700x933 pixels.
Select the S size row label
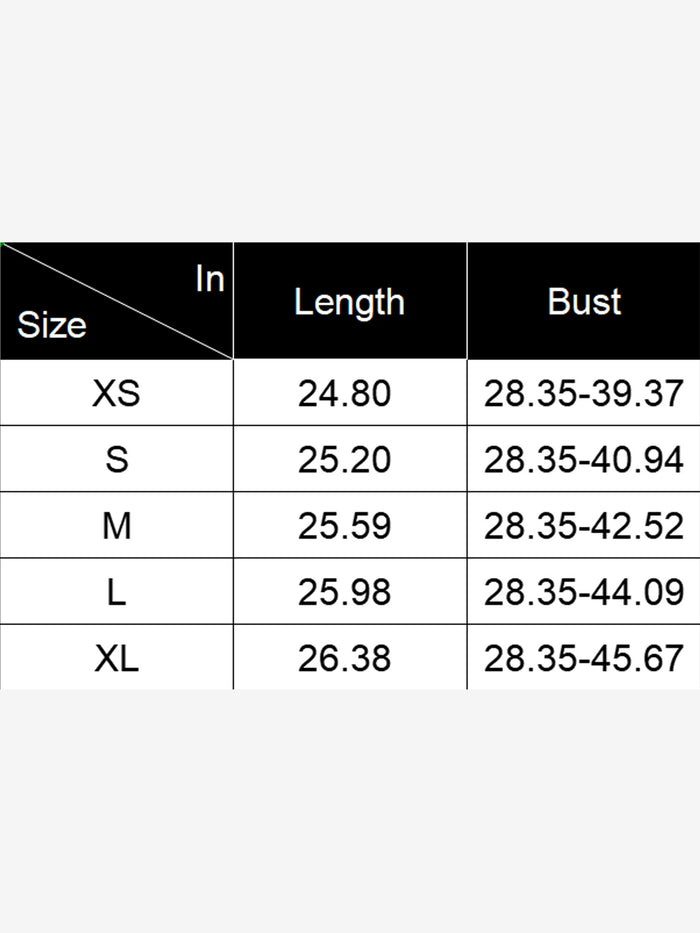(116, 459)
